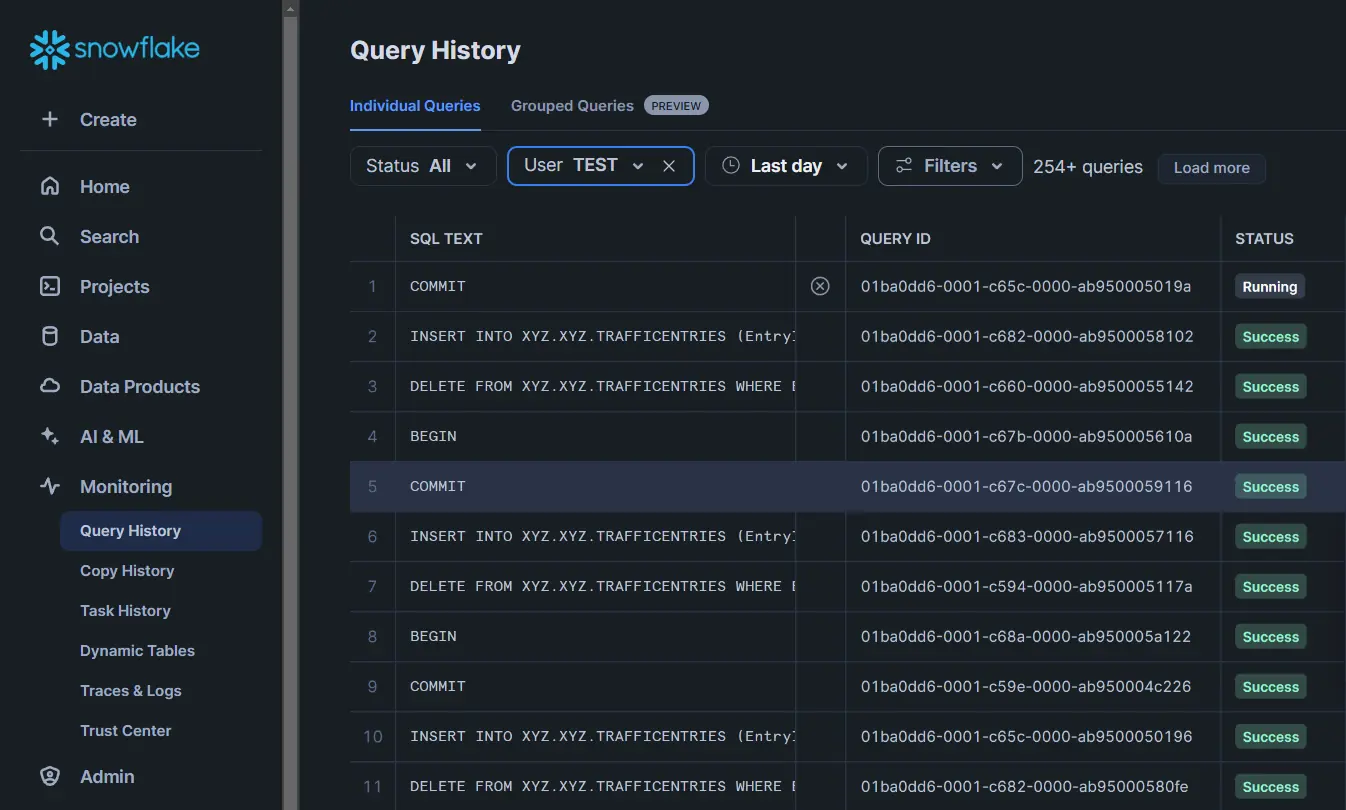
Task: Click the Data database icon
Action: click(49, 336)
